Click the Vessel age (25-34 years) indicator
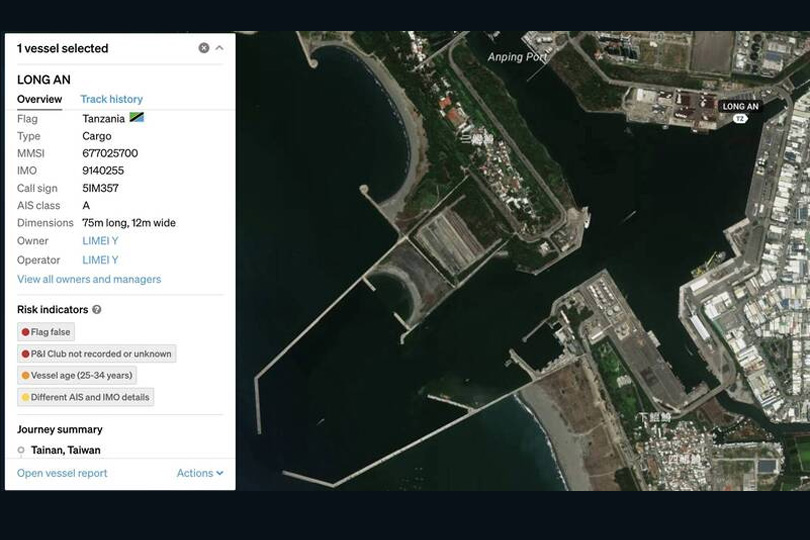This screenshot has height=540, width=810. 77,376
